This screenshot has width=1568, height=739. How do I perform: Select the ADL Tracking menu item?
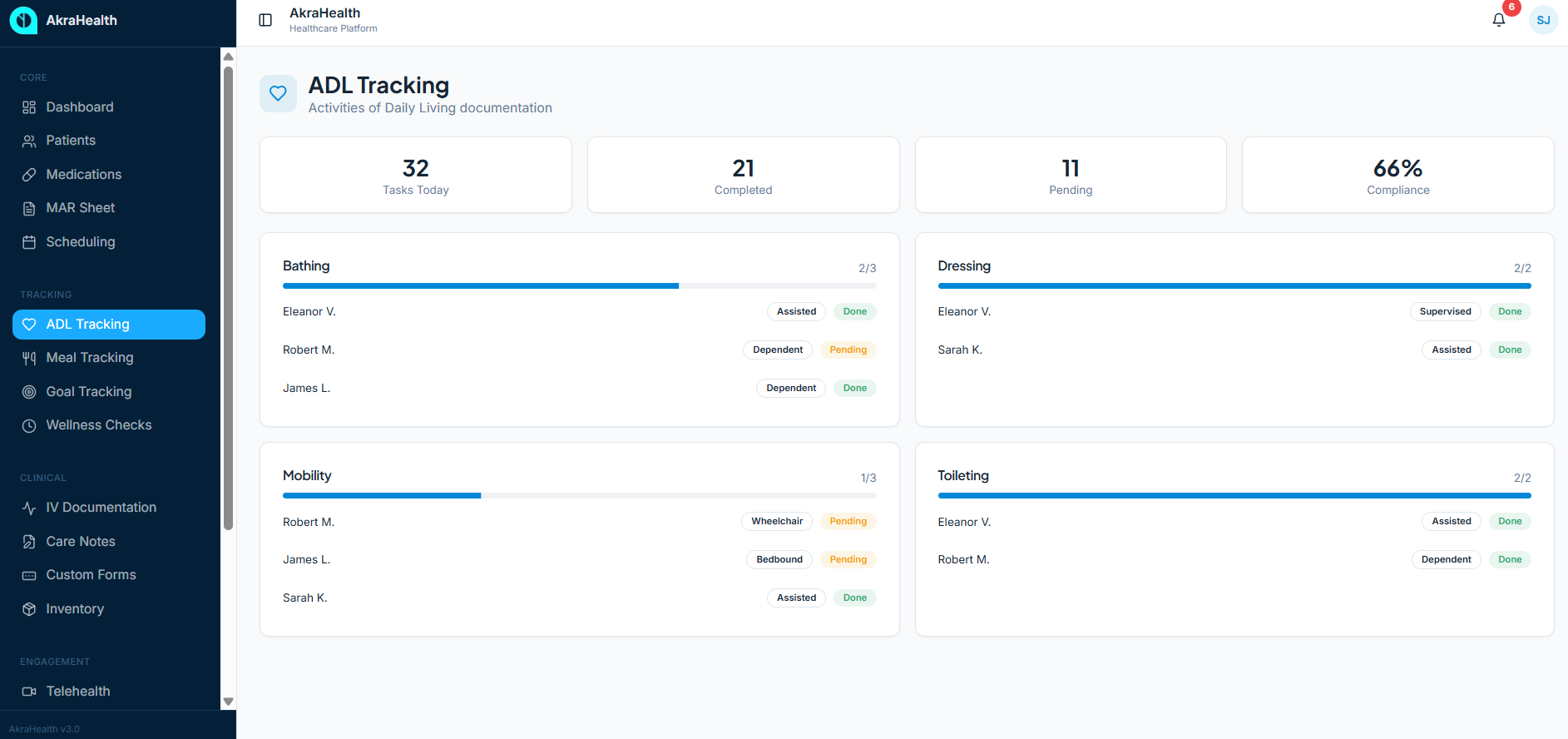[x=109, y=325]
